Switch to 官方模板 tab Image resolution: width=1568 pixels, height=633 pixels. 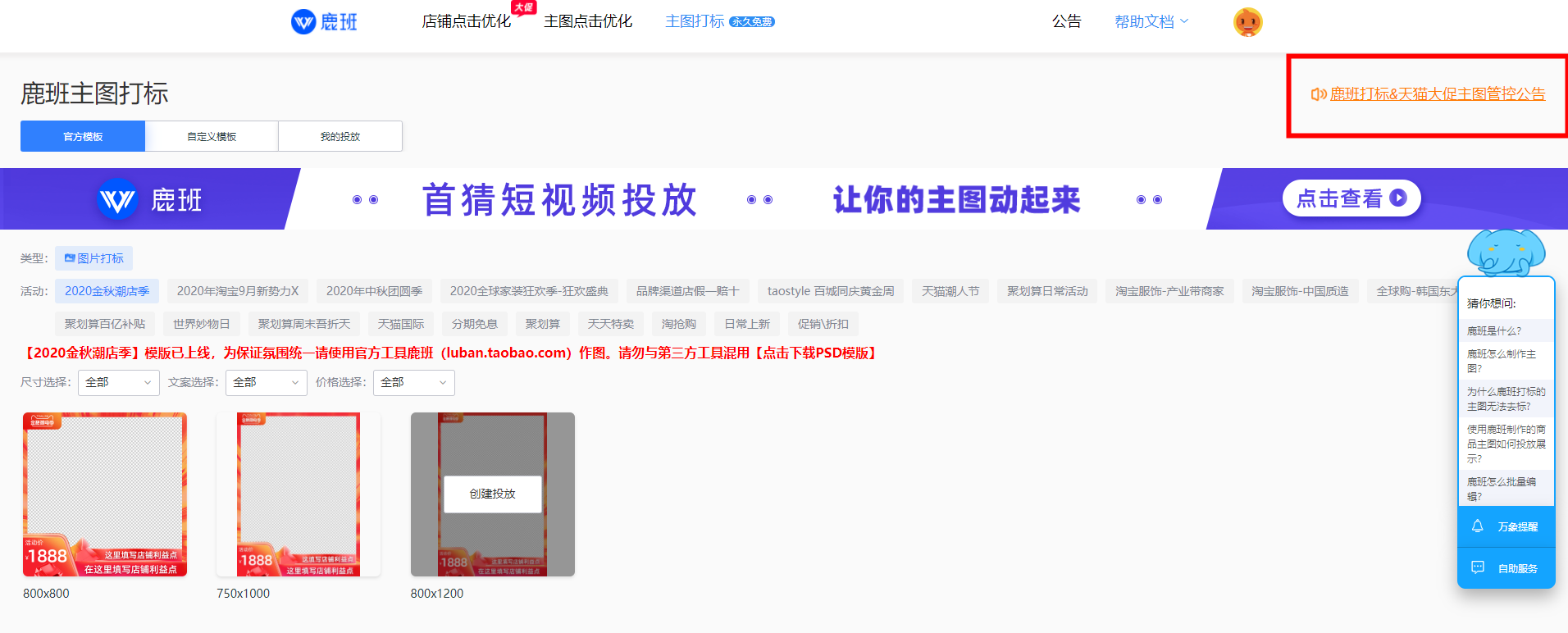[83, 136]
